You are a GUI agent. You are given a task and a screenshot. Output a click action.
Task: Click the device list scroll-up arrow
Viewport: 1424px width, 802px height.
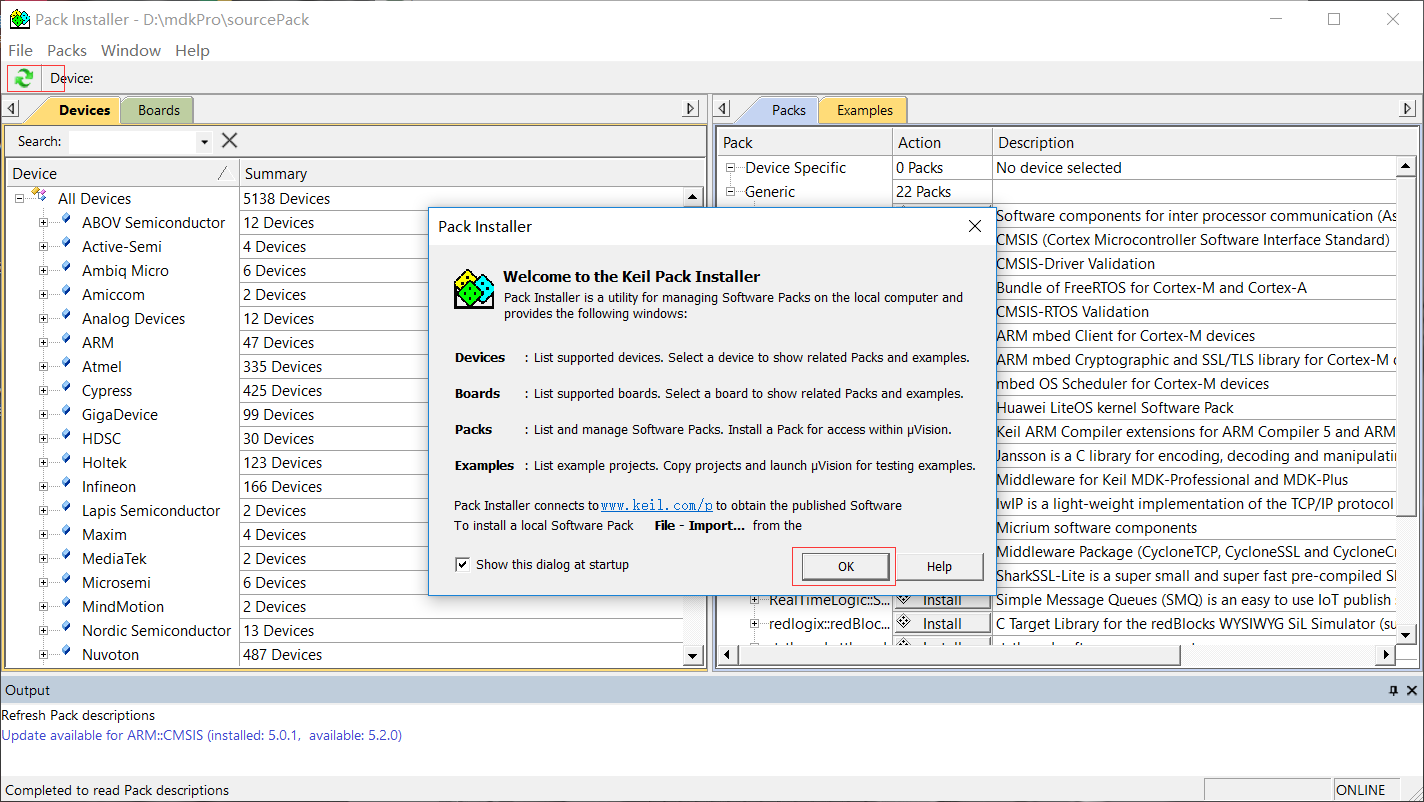(x=693, y=197)
